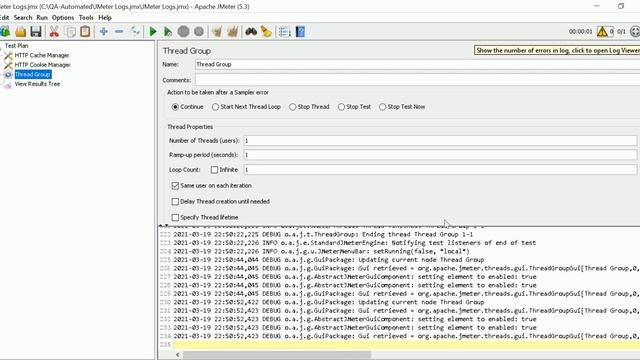Clear all results with the double broom icon
Screen dimensions: 640x360
pos(232,31)
